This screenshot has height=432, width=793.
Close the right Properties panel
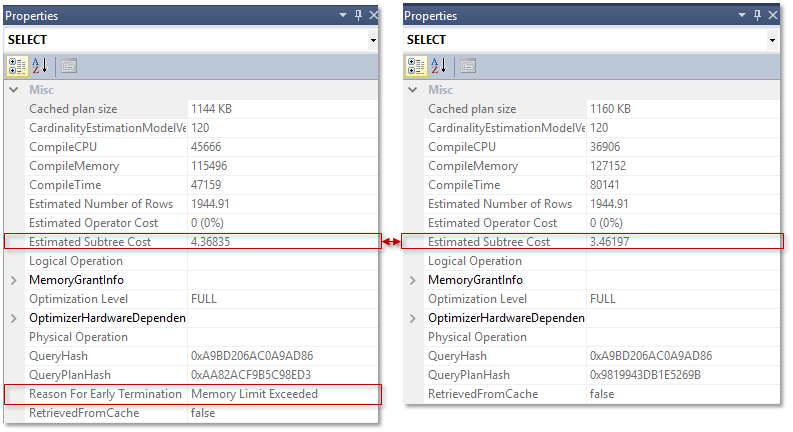pos(773,15)
